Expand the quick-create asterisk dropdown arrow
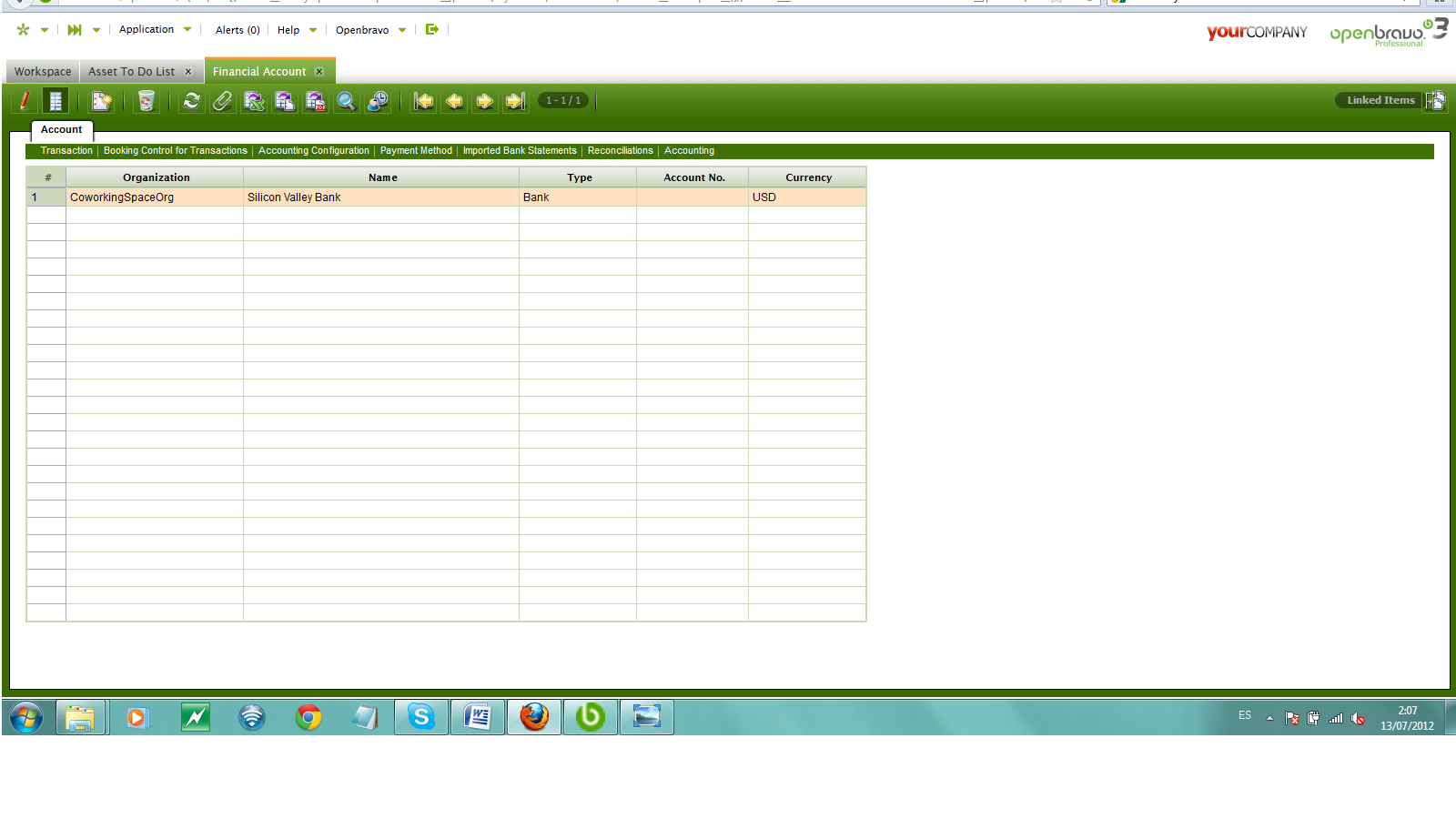 point(44,30)
